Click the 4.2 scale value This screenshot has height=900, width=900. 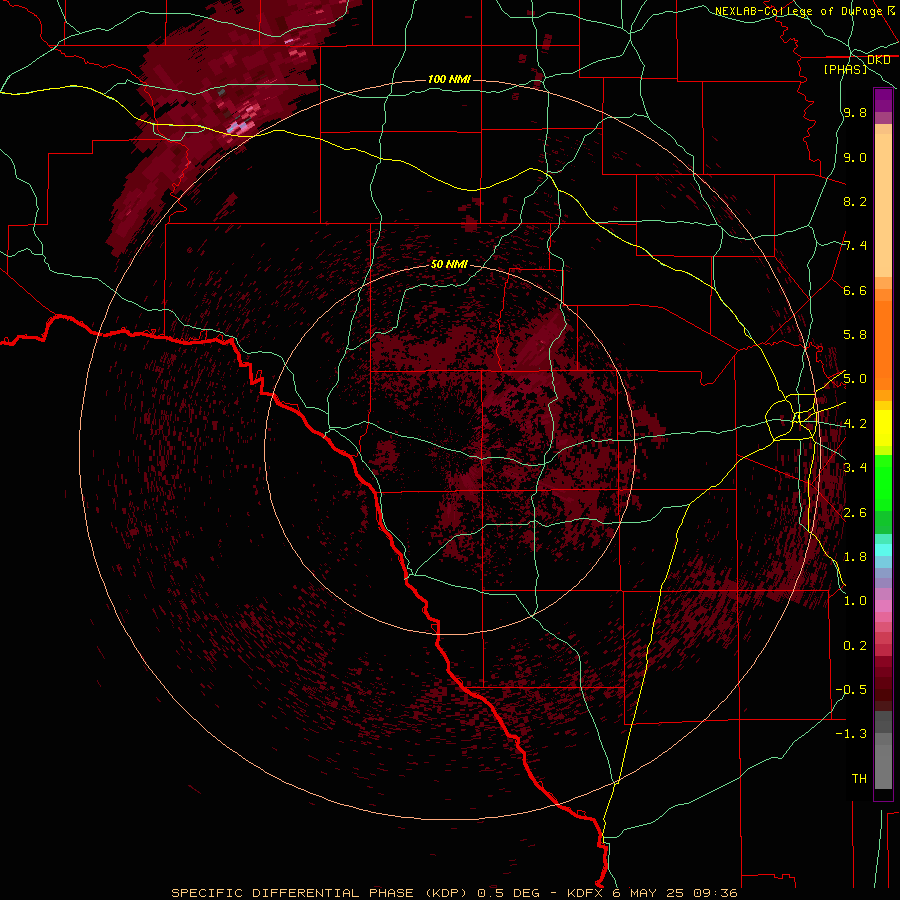point(855,424)
